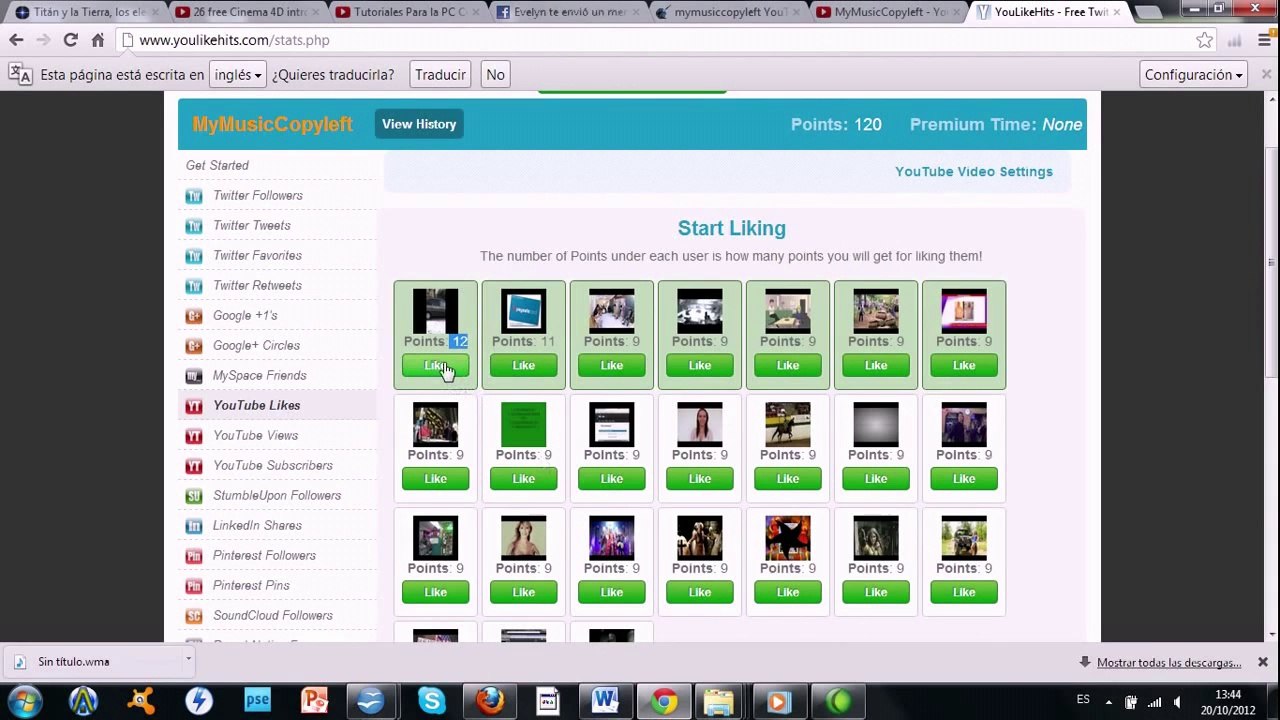1280x720 pixels.
Task: Click the Chrome taskbar icon
Action: point(663,701)
